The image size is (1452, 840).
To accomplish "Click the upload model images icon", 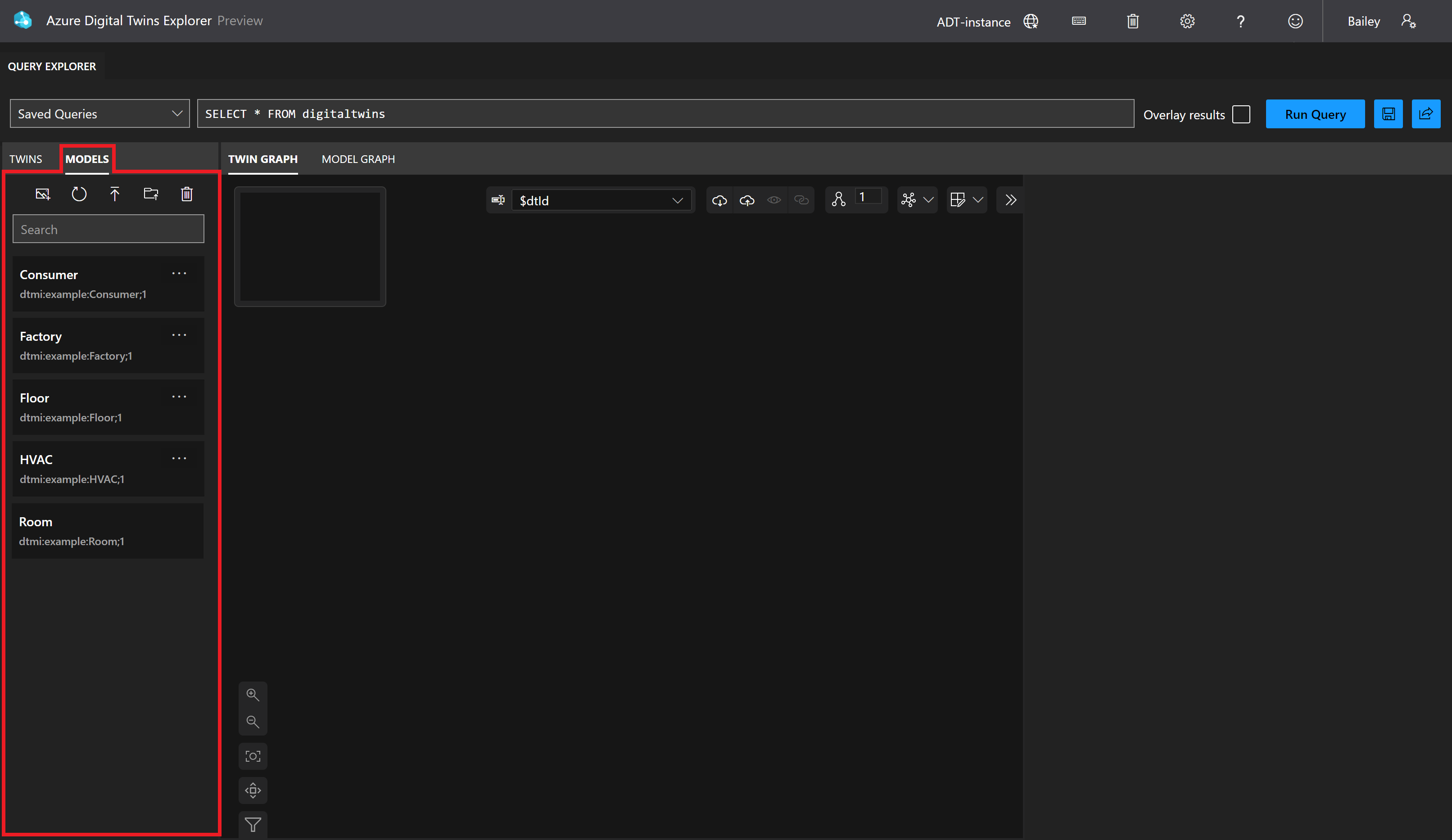I will pos(43,194).
